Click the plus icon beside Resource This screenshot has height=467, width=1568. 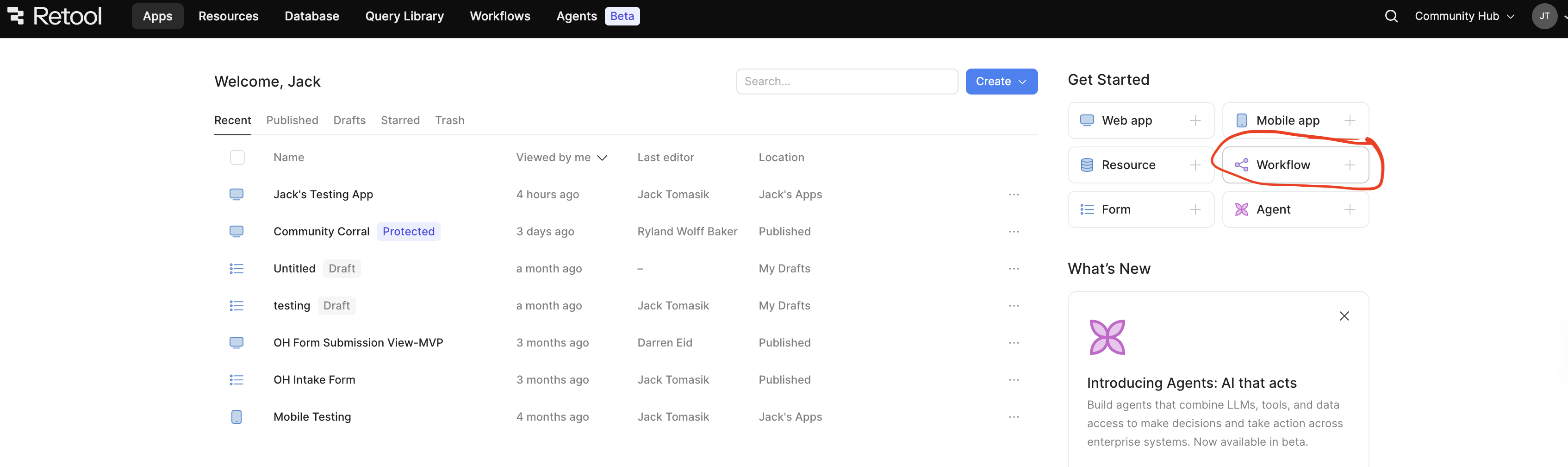(x=1195, y=165)
